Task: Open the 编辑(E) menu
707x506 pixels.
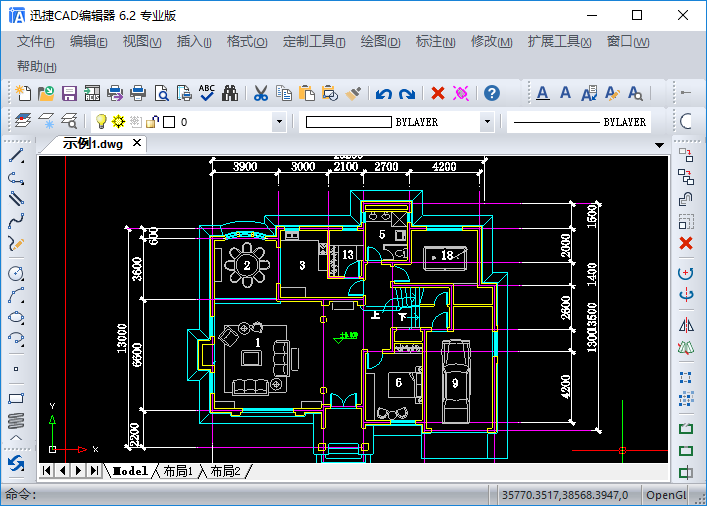Action: click(x=88, y=41)
